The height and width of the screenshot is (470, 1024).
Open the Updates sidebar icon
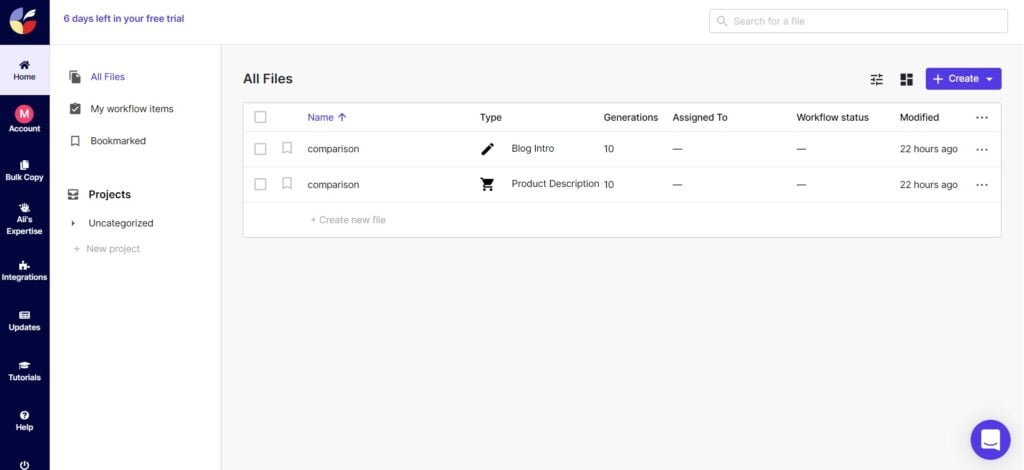coord(24,321)
